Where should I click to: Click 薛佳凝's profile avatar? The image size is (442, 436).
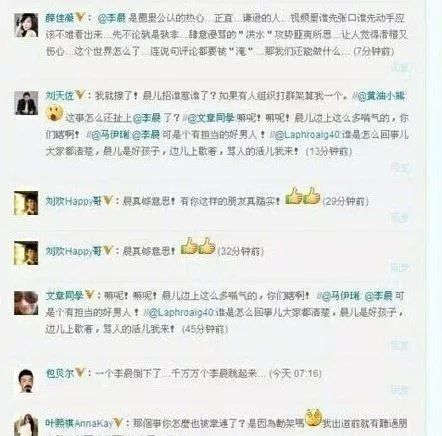point(26,25)
